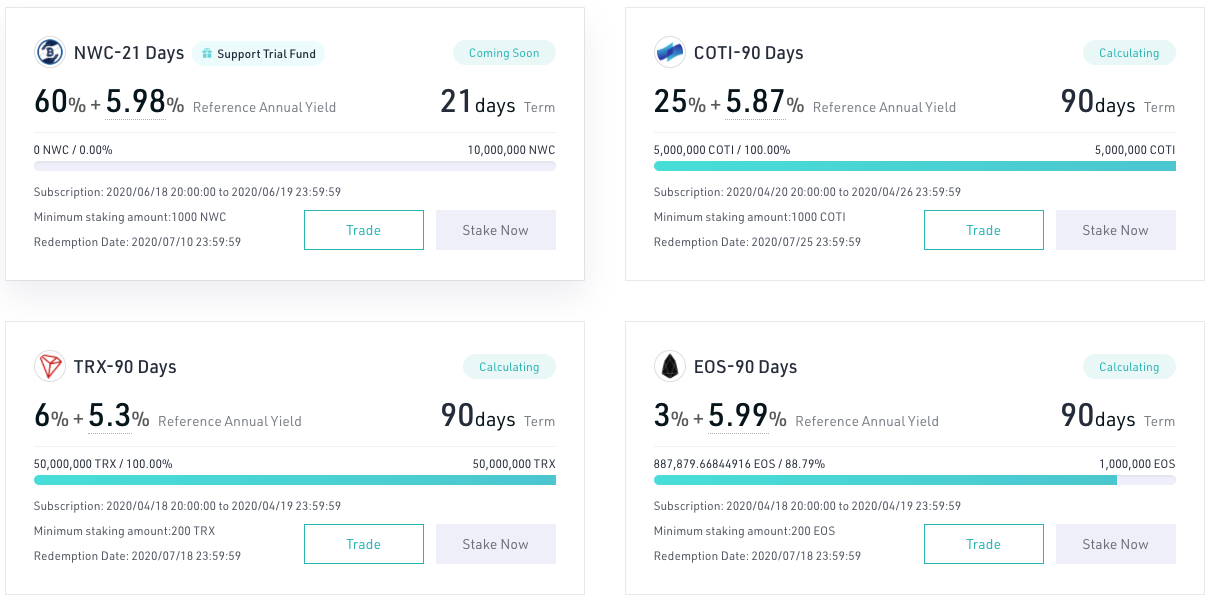Click the EOS Subscription date range
Screen dimensions: 1211x604
(x=808, y=506)
